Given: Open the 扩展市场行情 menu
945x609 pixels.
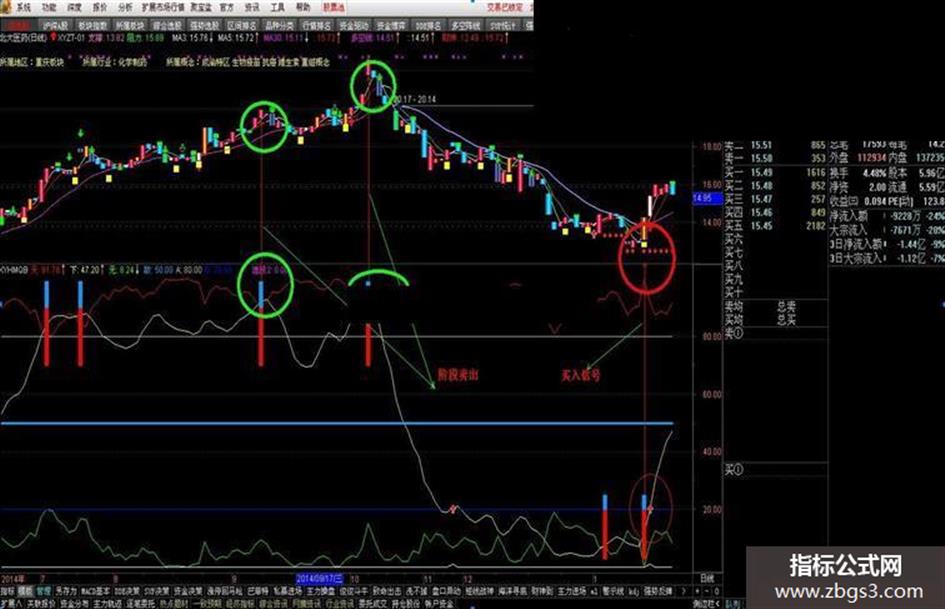Looking at the screenshot, I should [163, 8].
